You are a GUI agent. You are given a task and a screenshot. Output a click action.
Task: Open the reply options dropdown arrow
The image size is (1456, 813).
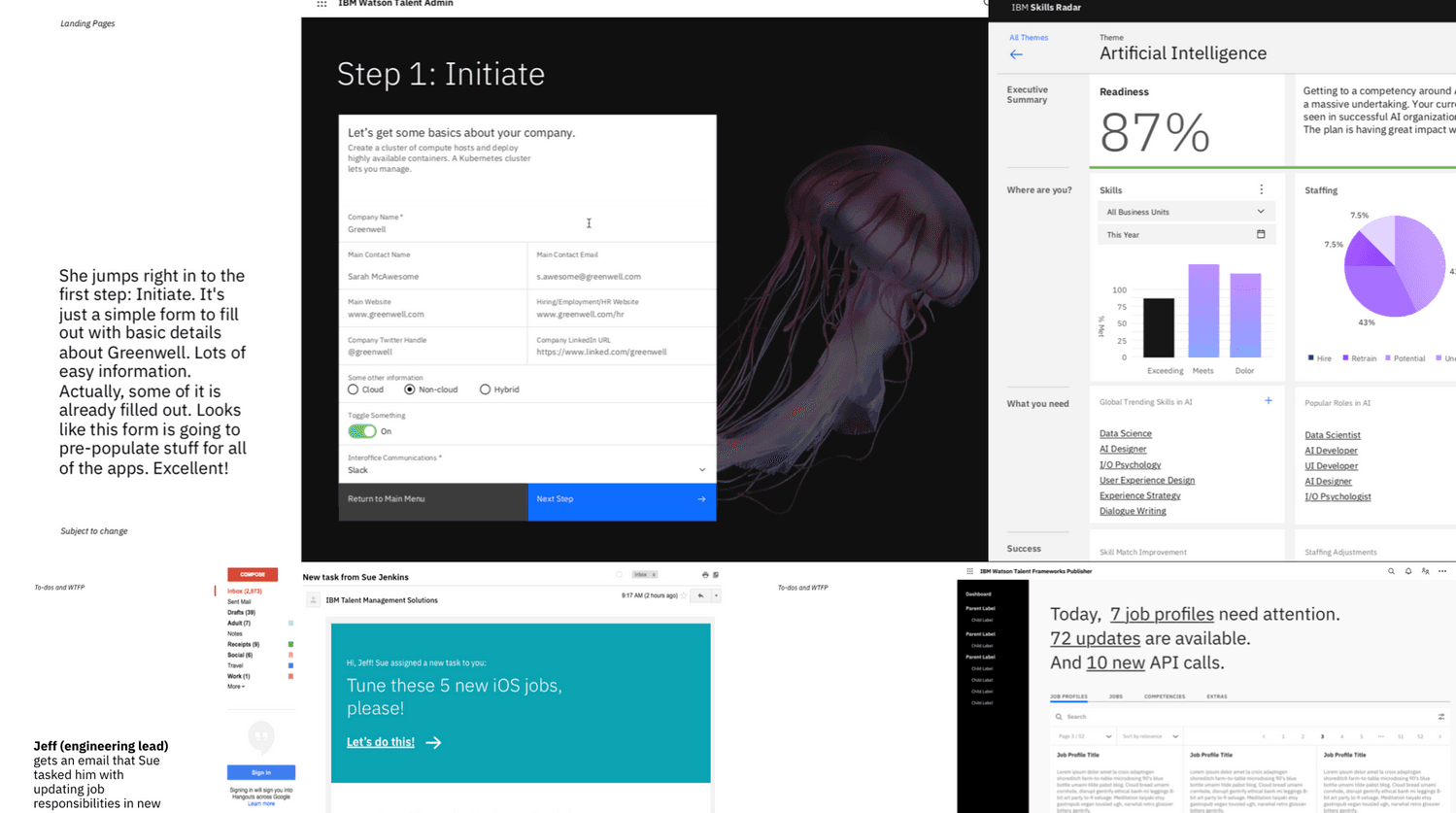coord(716,595)
